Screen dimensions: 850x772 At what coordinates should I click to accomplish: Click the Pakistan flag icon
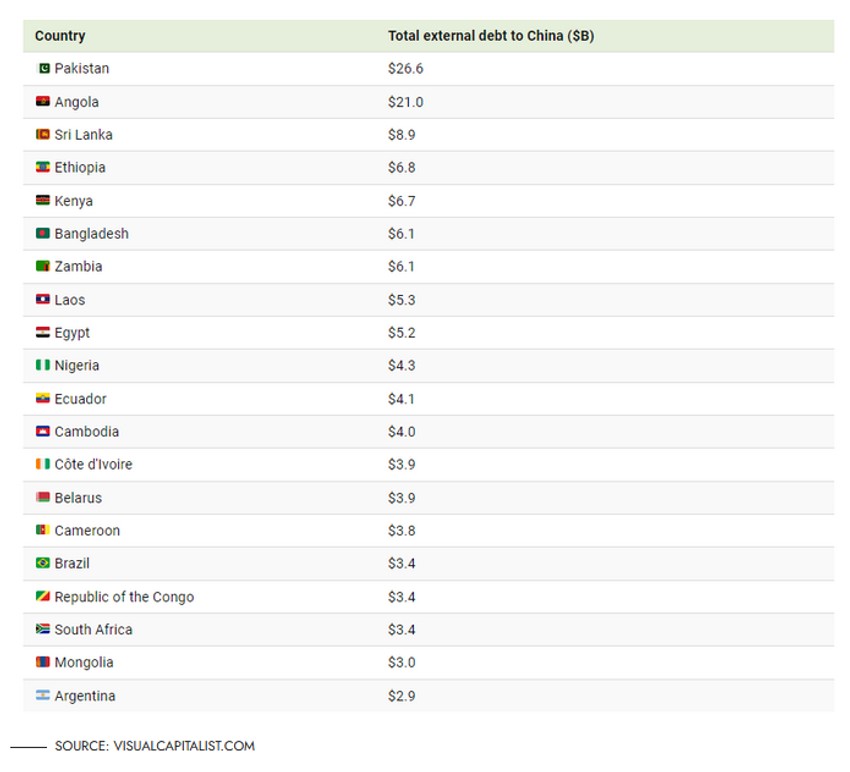[42, 68]
